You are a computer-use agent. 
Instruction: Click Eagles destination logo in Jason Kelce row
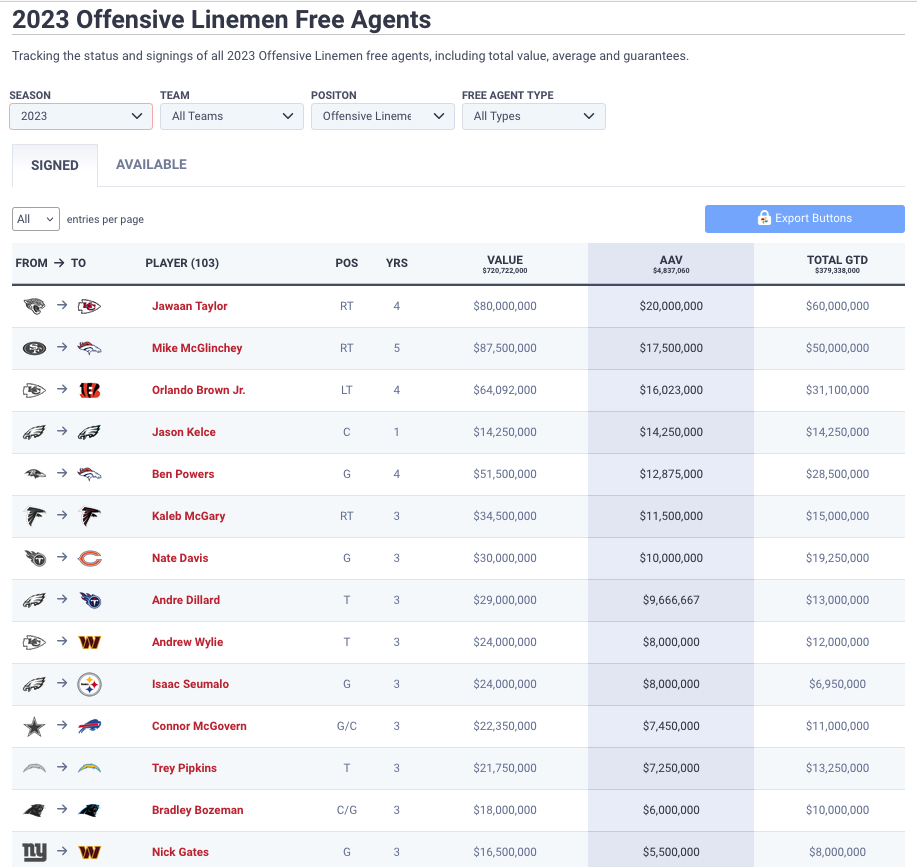click(89, 432)
